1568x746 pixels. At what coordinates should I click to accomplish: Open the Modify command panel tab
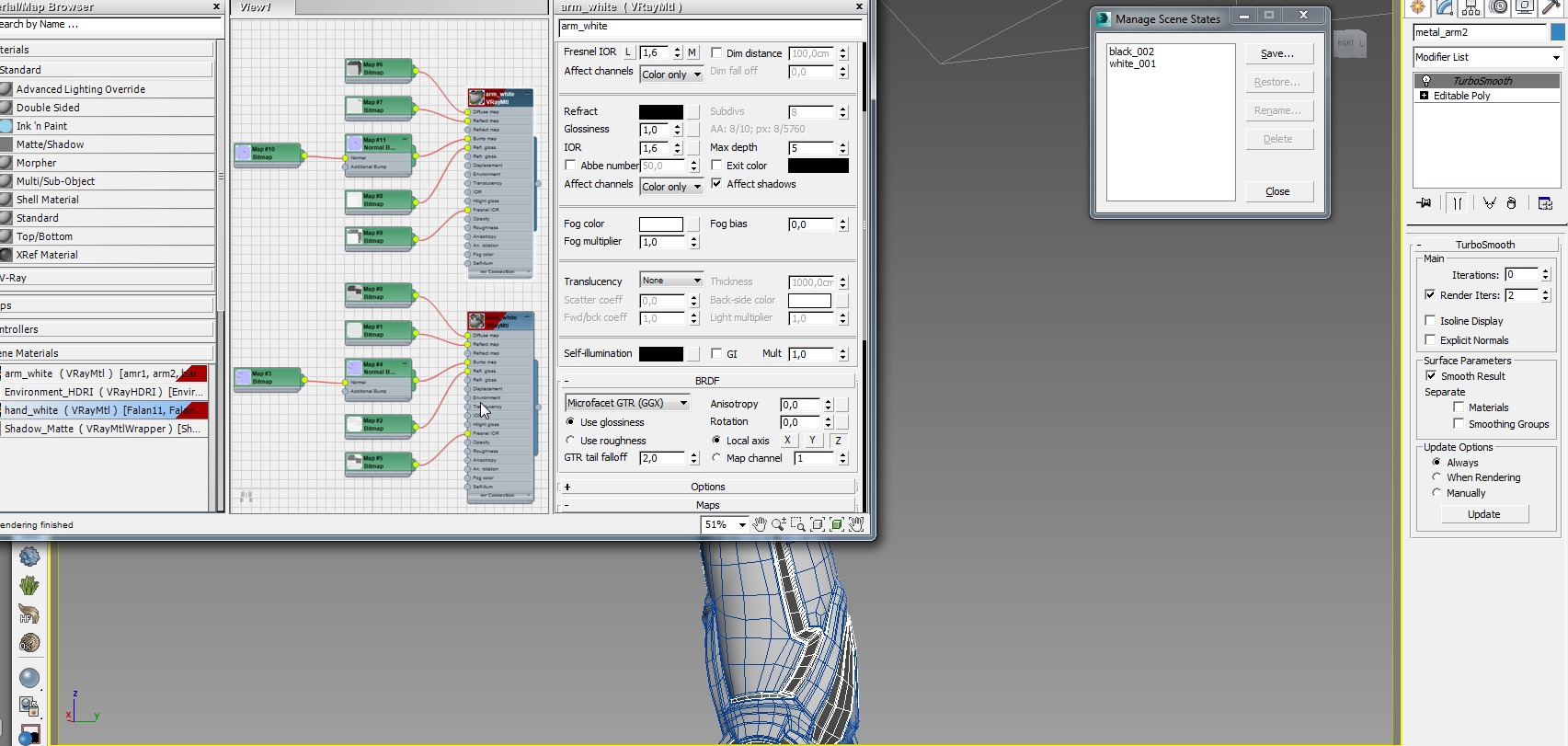tap(1445, 7)
